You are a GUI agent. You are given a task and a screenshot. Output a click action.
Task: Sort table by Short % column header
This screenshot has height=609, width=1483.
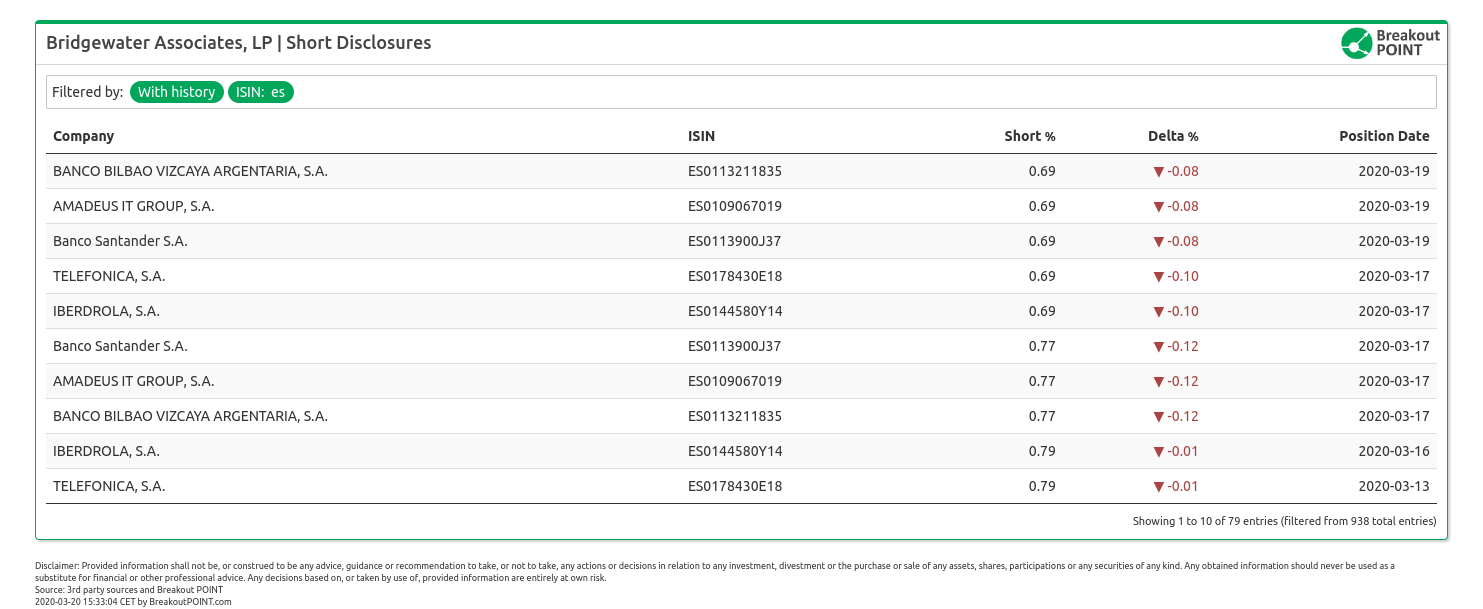coord(1029,136)
